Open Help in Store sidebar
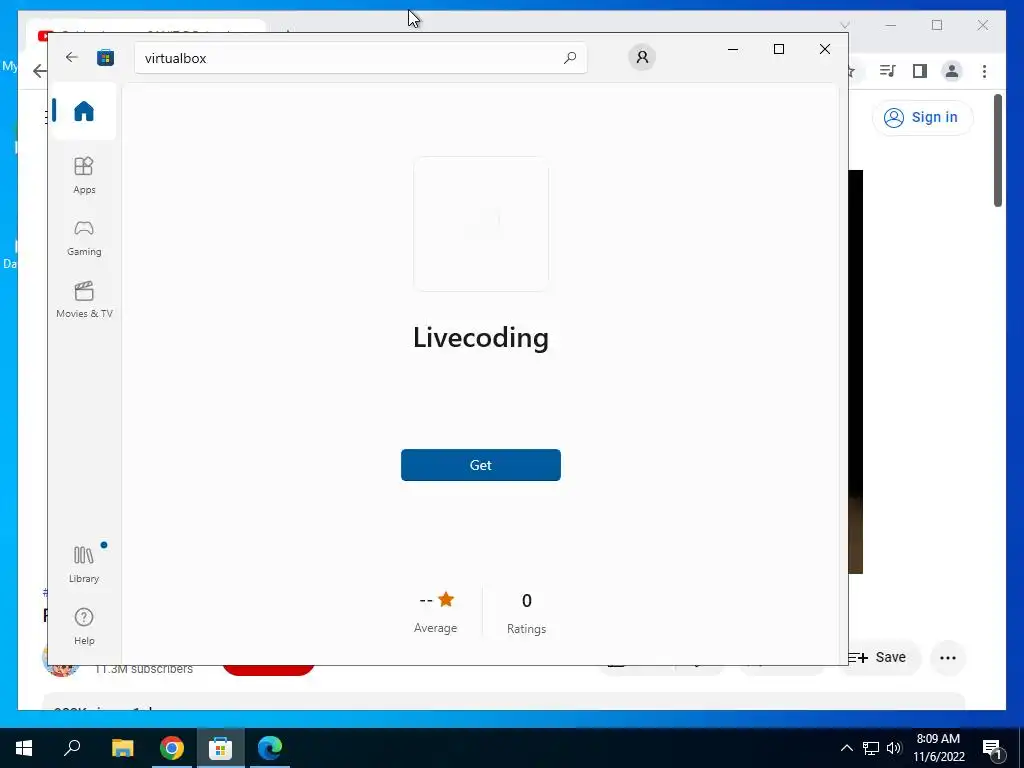 (x=84, y=626)
